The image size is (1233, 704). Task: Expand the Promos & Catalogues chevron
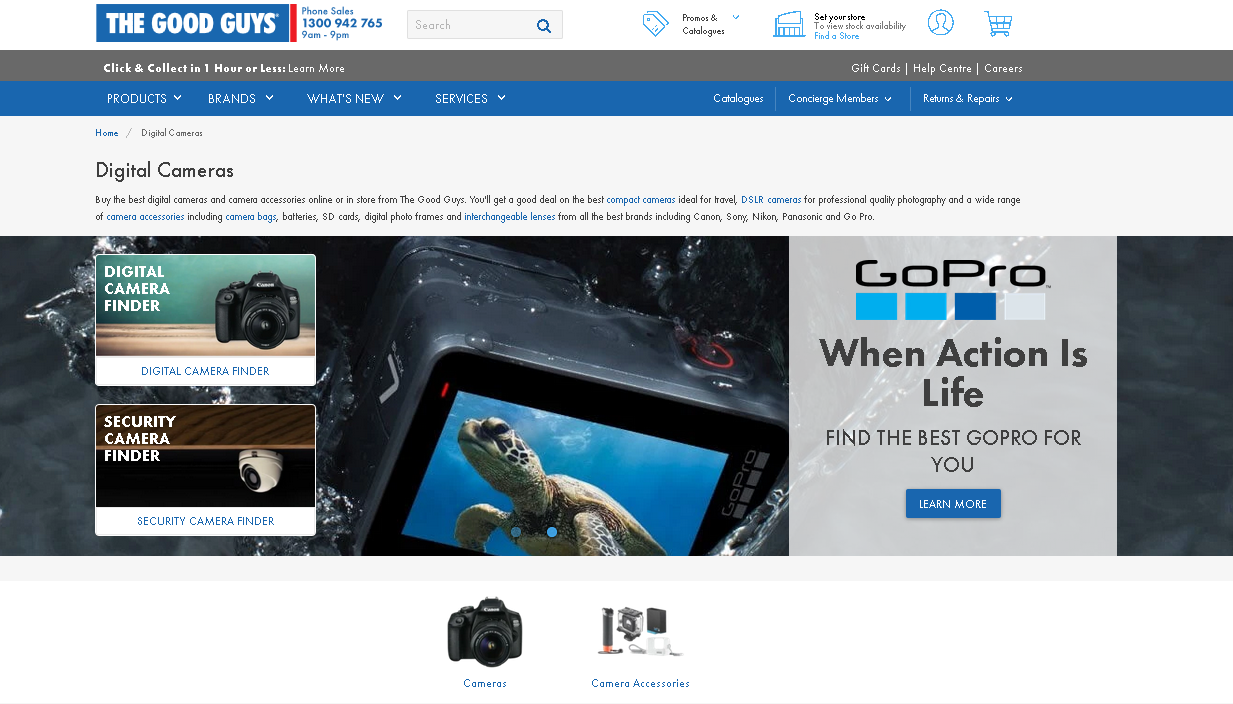(736, 17)
